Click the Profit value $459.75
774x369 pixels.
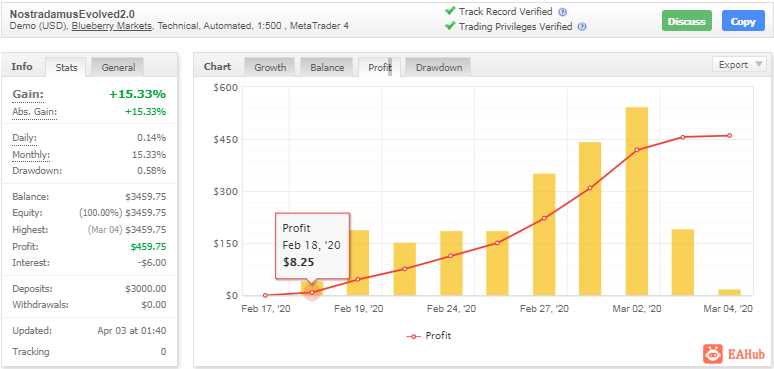tap(149, 247)
